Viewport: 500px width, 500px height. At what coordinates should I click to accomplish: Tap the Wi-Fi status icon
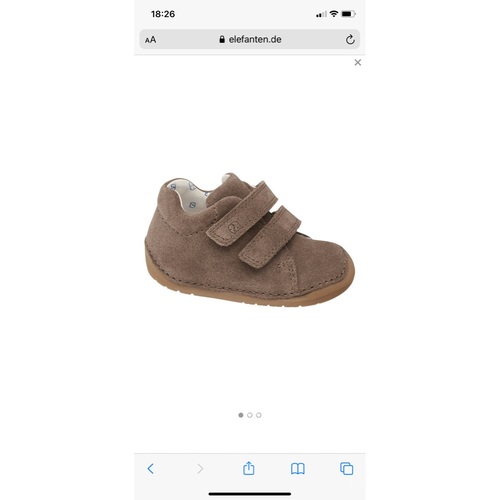[334, 14]
